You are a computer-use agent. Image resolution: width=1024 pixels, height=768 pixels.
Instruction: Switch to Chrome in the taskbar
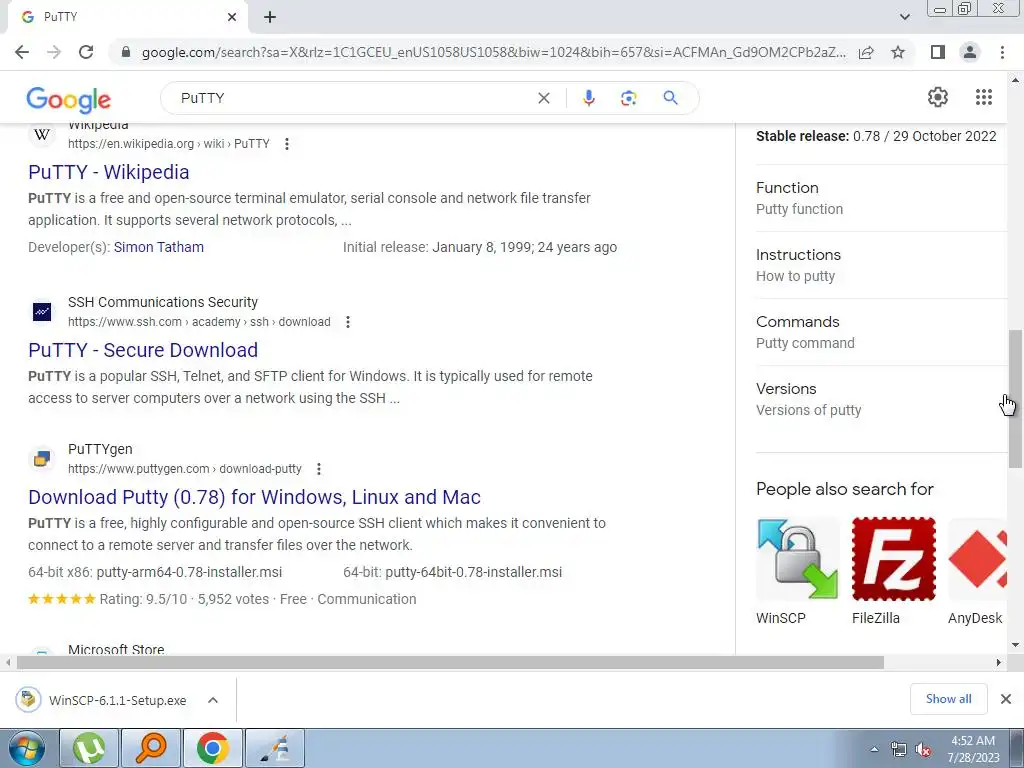point(213,748)
